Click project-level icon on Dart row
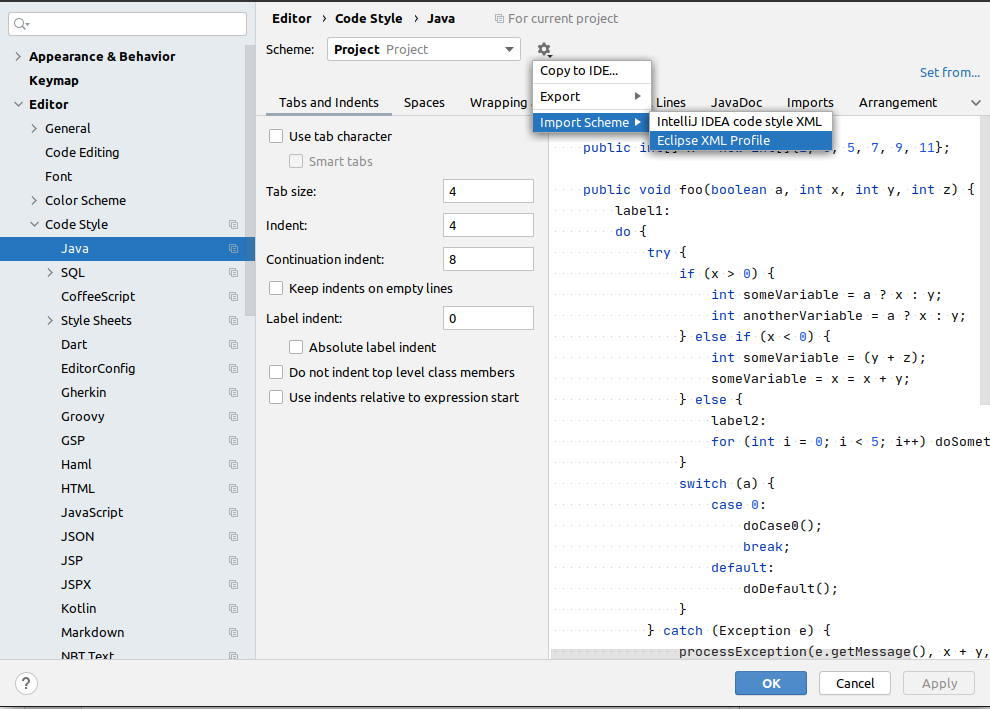Viewport: 990px width, 709px height. pos(234,345)
